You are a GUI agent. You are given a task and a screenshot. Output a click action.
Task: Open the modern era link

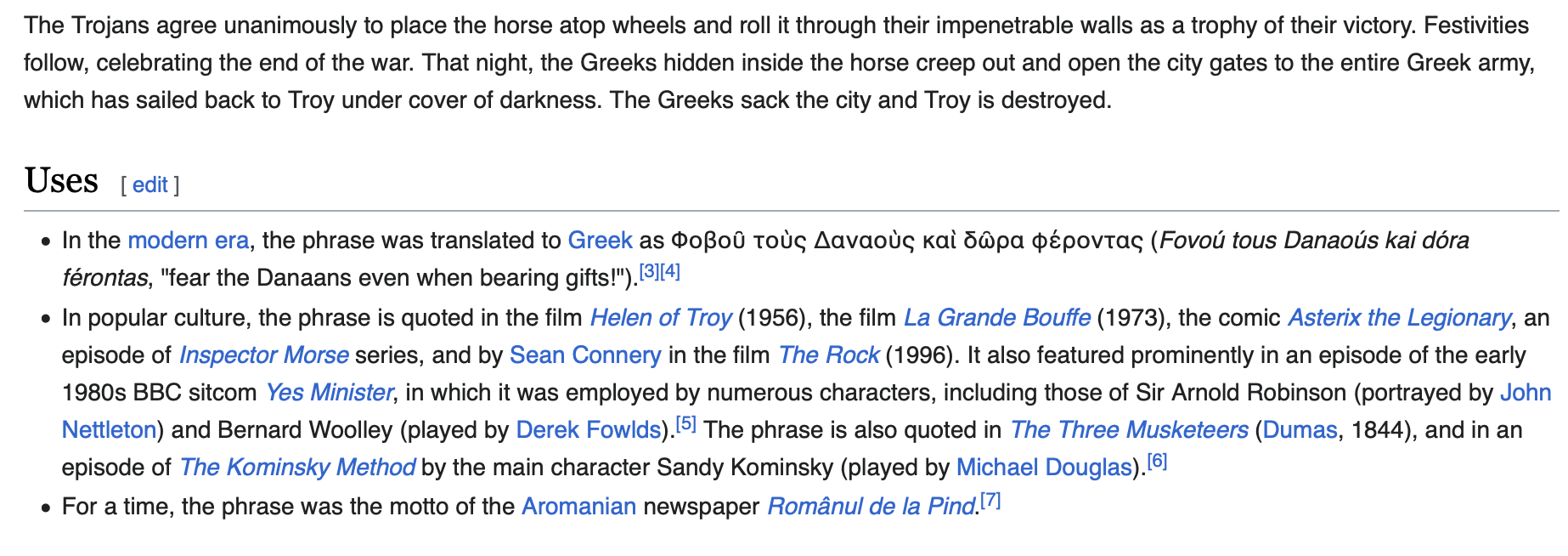(188, 241)
